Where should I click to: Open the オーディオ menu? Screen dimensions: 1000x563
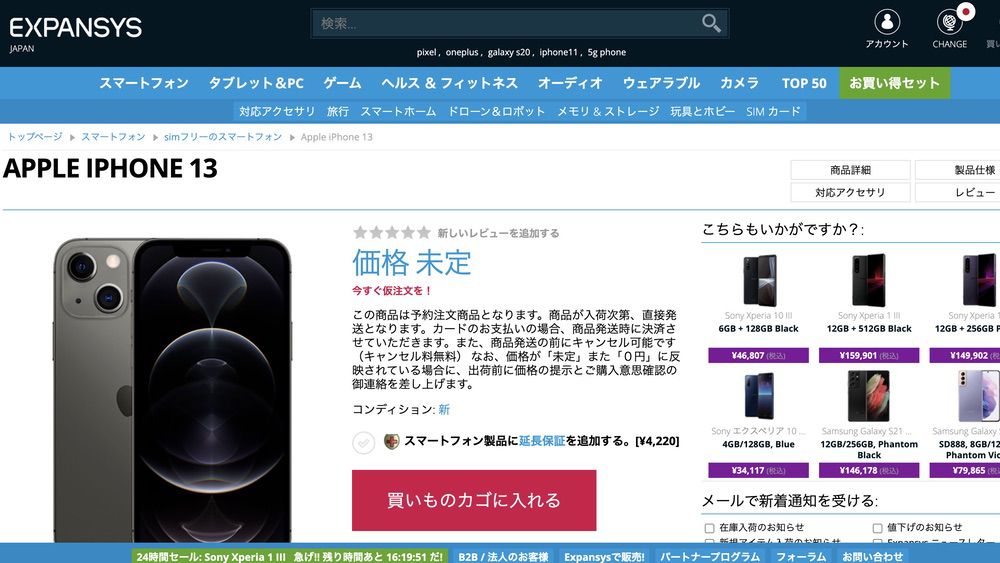coord(570,83)
